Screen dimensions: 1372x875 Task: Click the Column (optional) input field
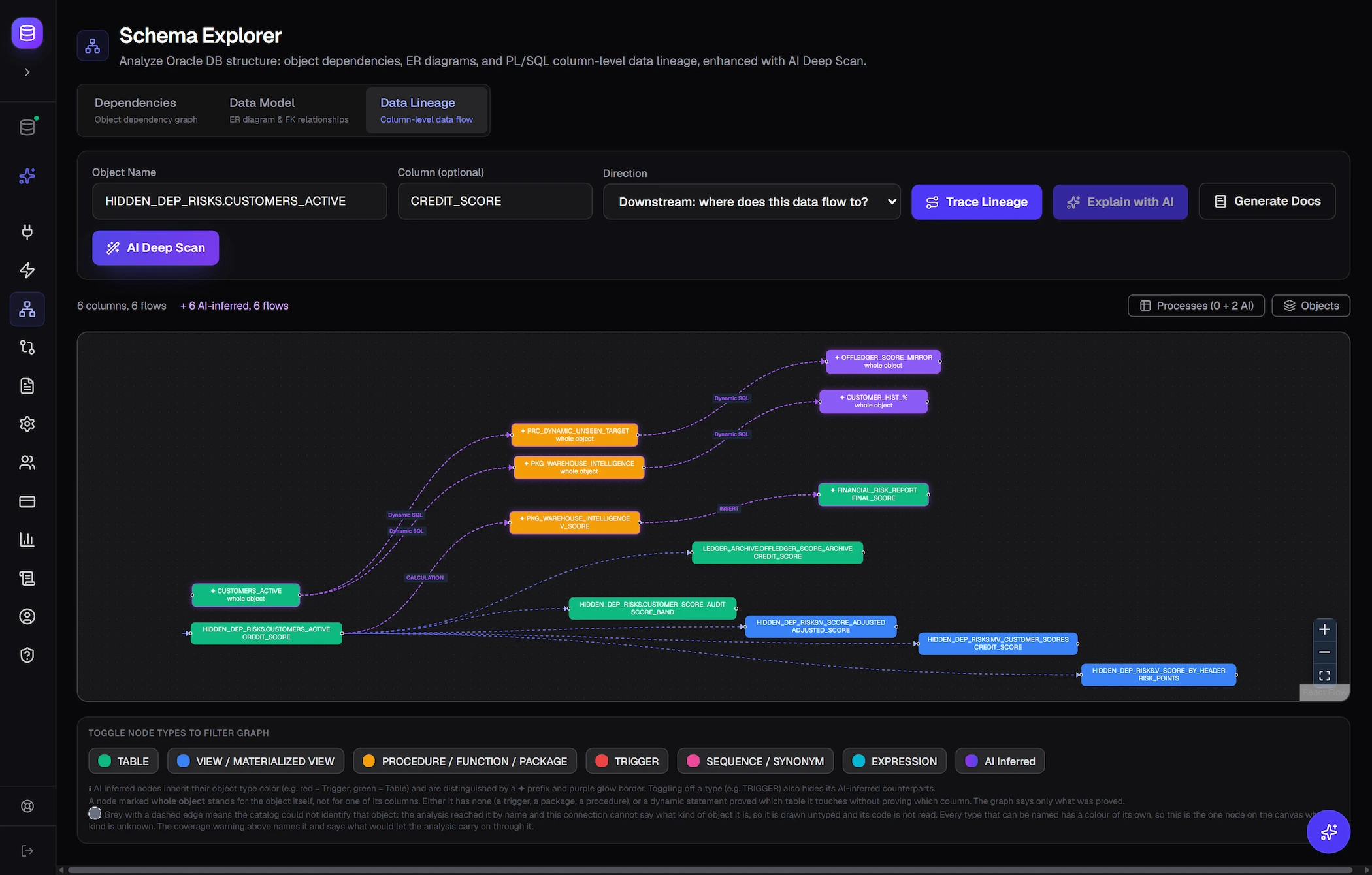495,201
